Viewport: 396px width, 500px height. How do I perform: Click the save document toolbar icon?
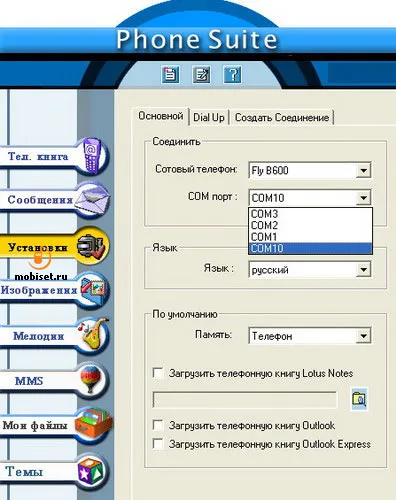pyautogui.click(x=170, y=74)
